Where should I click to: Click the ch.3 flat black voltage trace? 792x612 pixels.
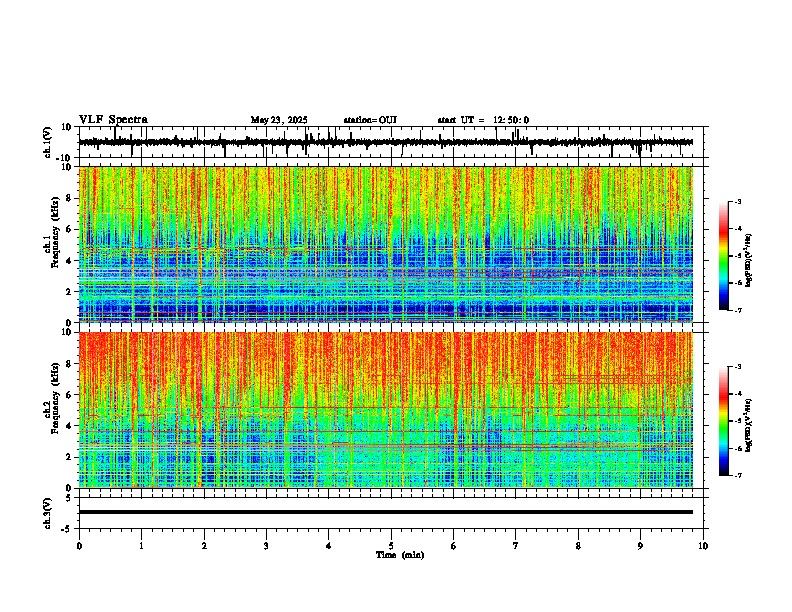[386, 512]
